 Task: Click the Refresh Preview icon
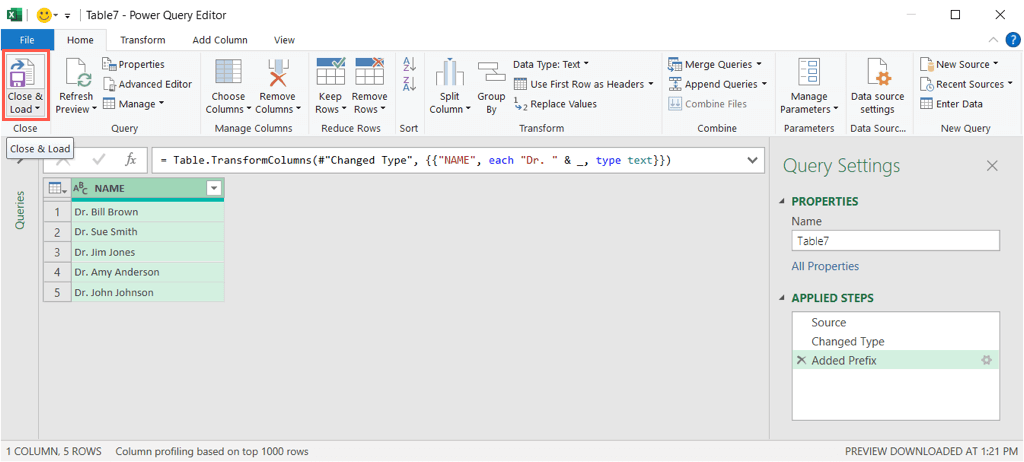[x=76, y=73]
